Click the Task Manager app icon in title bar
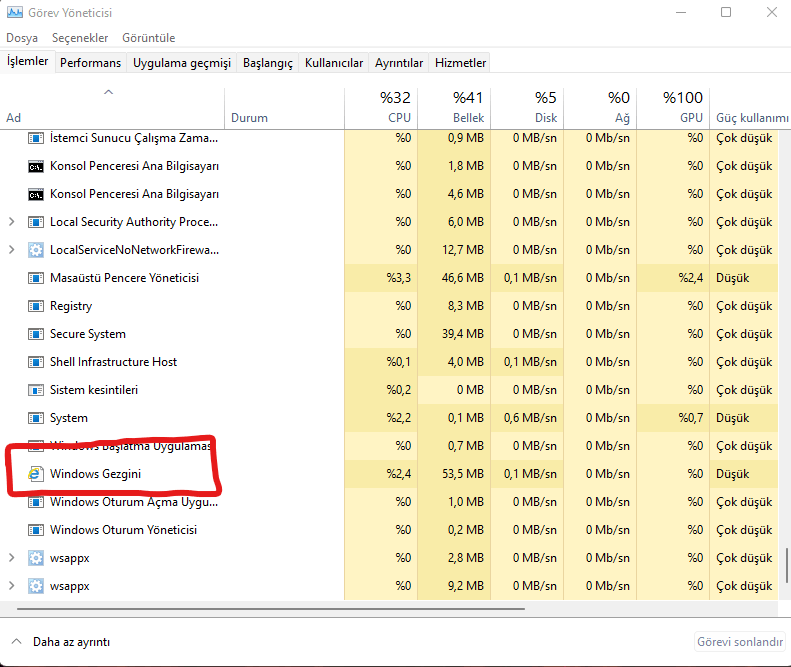The image size is (791, 667). (15, 12)
